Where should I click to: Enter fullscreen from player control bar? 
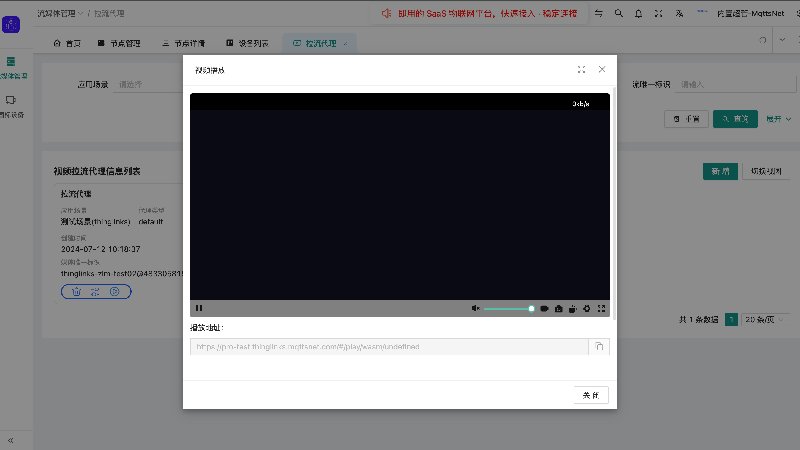click(x=602, y=309)
